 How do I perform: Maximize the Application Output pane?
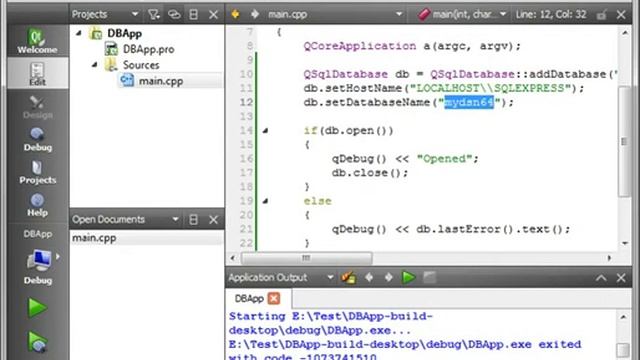pyautogui.click(x=601, y=278)
